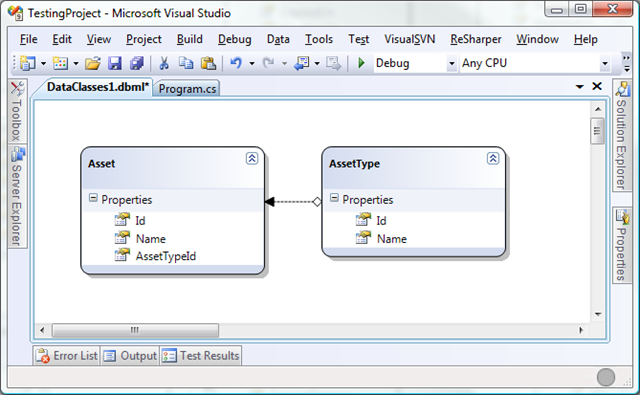Close the active document tab
The width and height of the screenshot is (640, 395).
(x=597, y=86)
